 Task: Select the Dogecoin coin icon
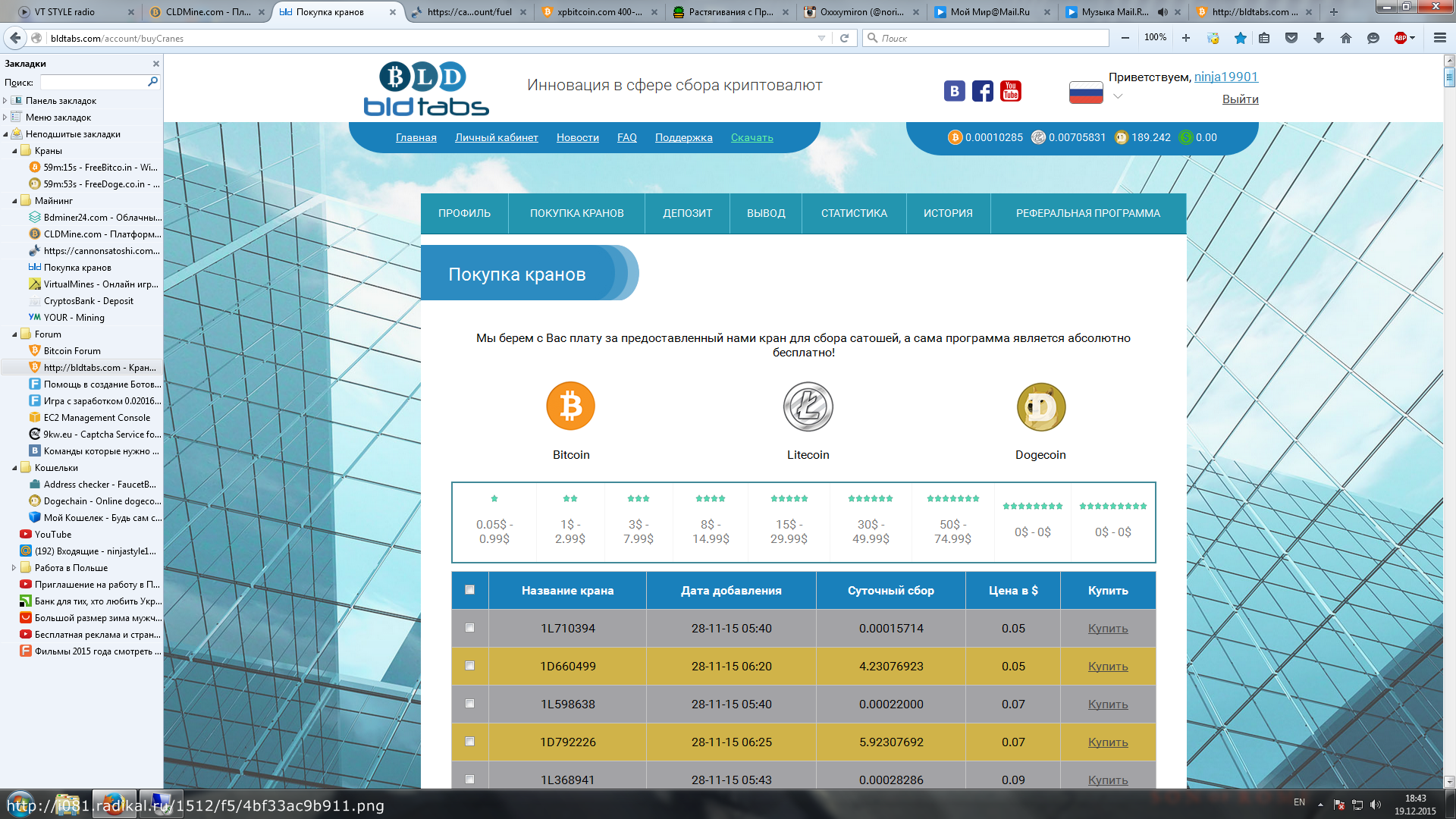pos(1041,406)
